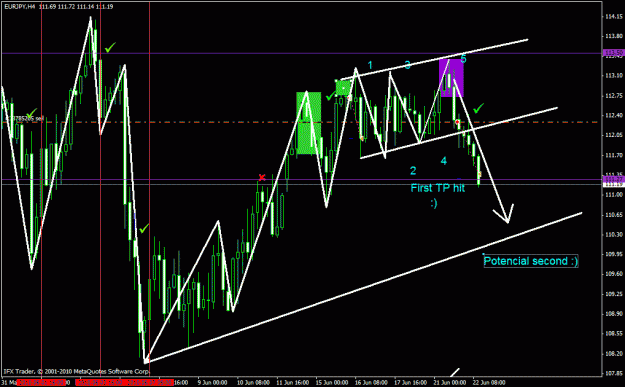Select the cyan wave label 4
This screenshot has width=625, height=387.
pos(444,161)
